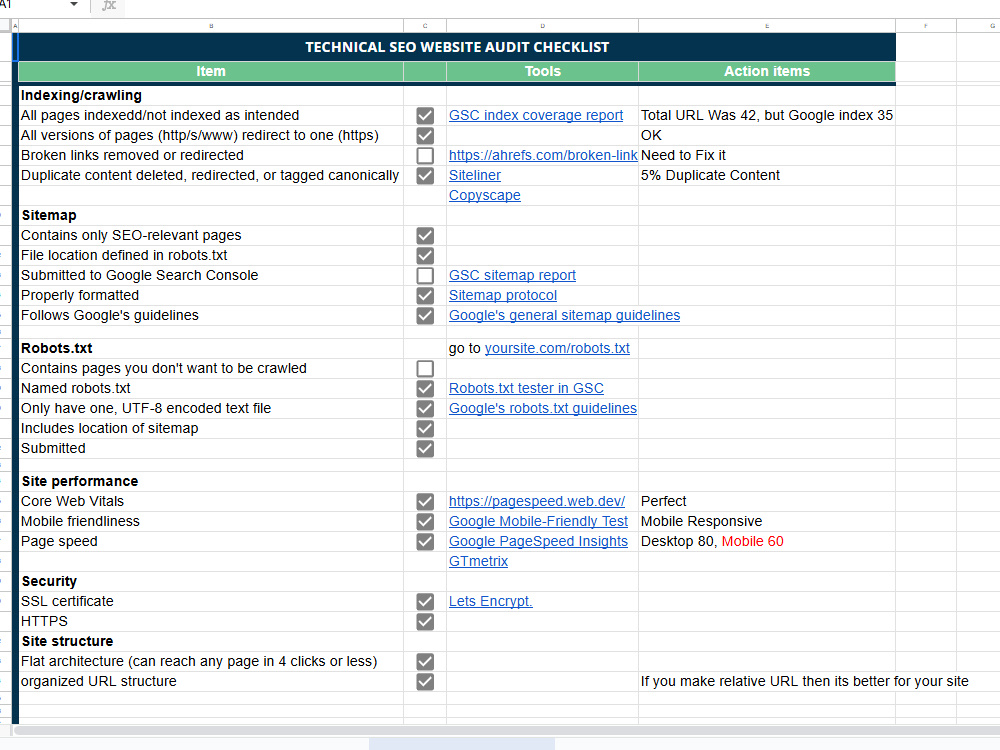Toggle checkbox for Only have one UTF-8 file
The height and width of the screenshot is (750, 1000).
425,408
